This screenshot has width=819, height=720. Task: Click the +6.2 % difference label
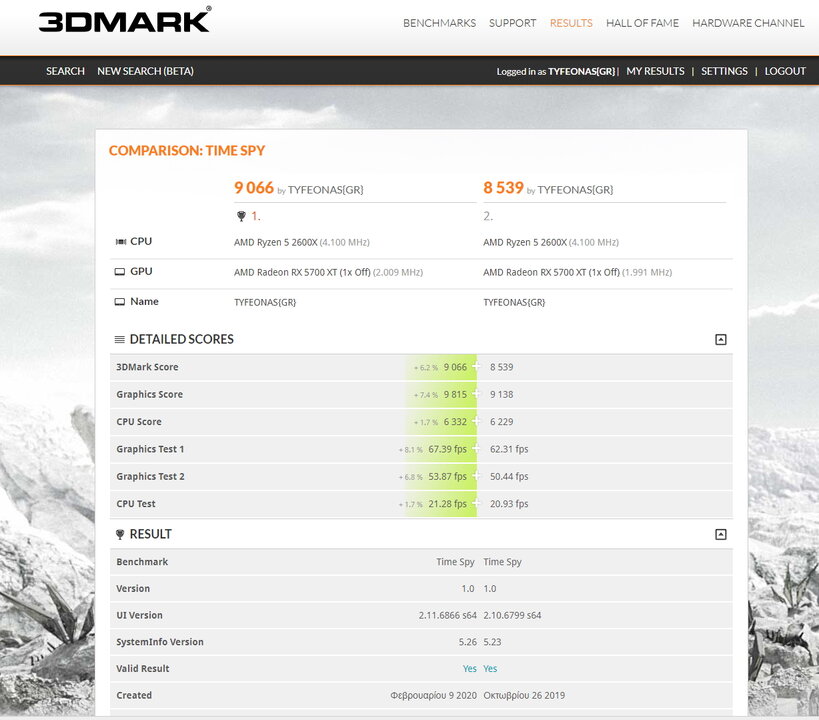(x=426, y=368)
